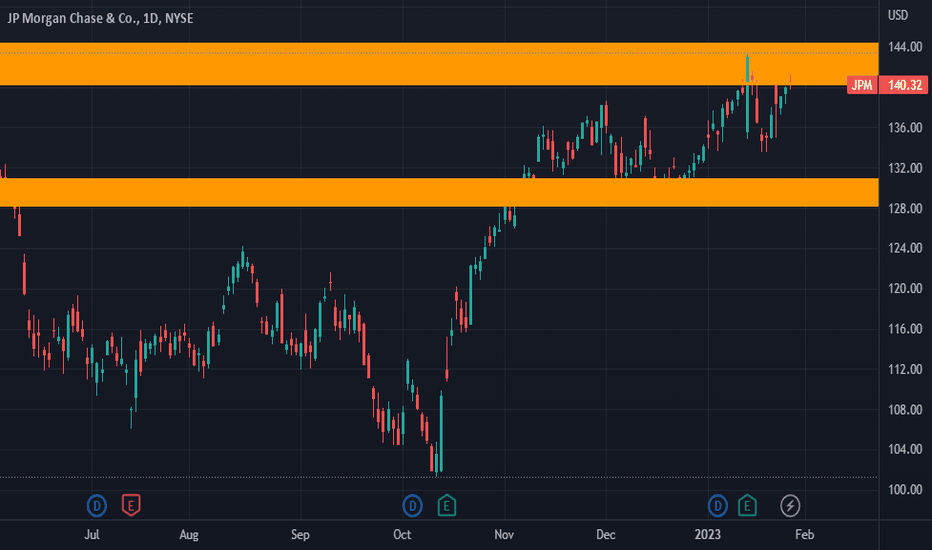Image resolution: width=932 pixels, height=550 pixels.
Task: Click the 104.00 price axis label
Action: [905, 450]
